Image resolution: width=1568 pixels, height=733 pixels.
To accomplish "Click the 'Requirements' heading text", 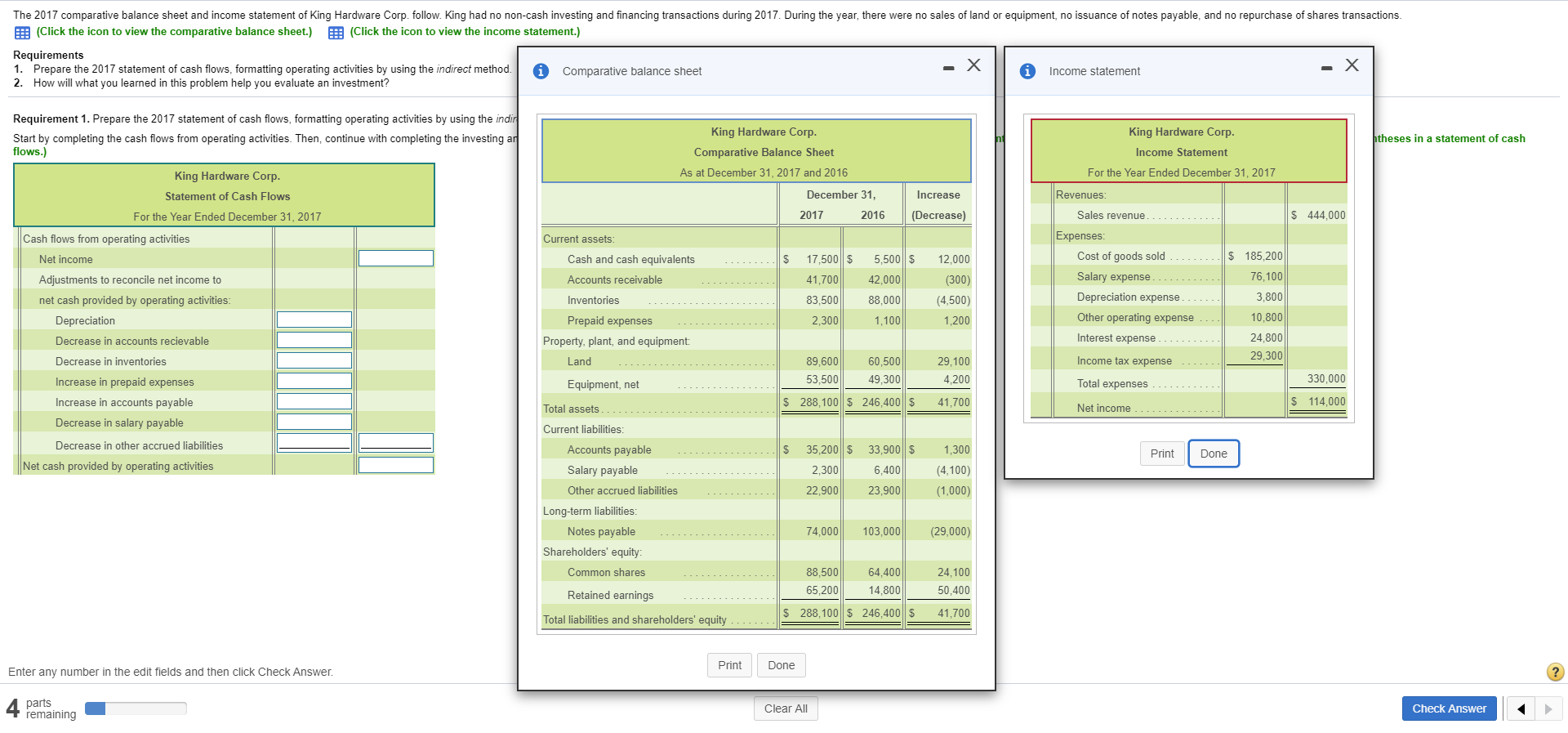I will point(48,55).
